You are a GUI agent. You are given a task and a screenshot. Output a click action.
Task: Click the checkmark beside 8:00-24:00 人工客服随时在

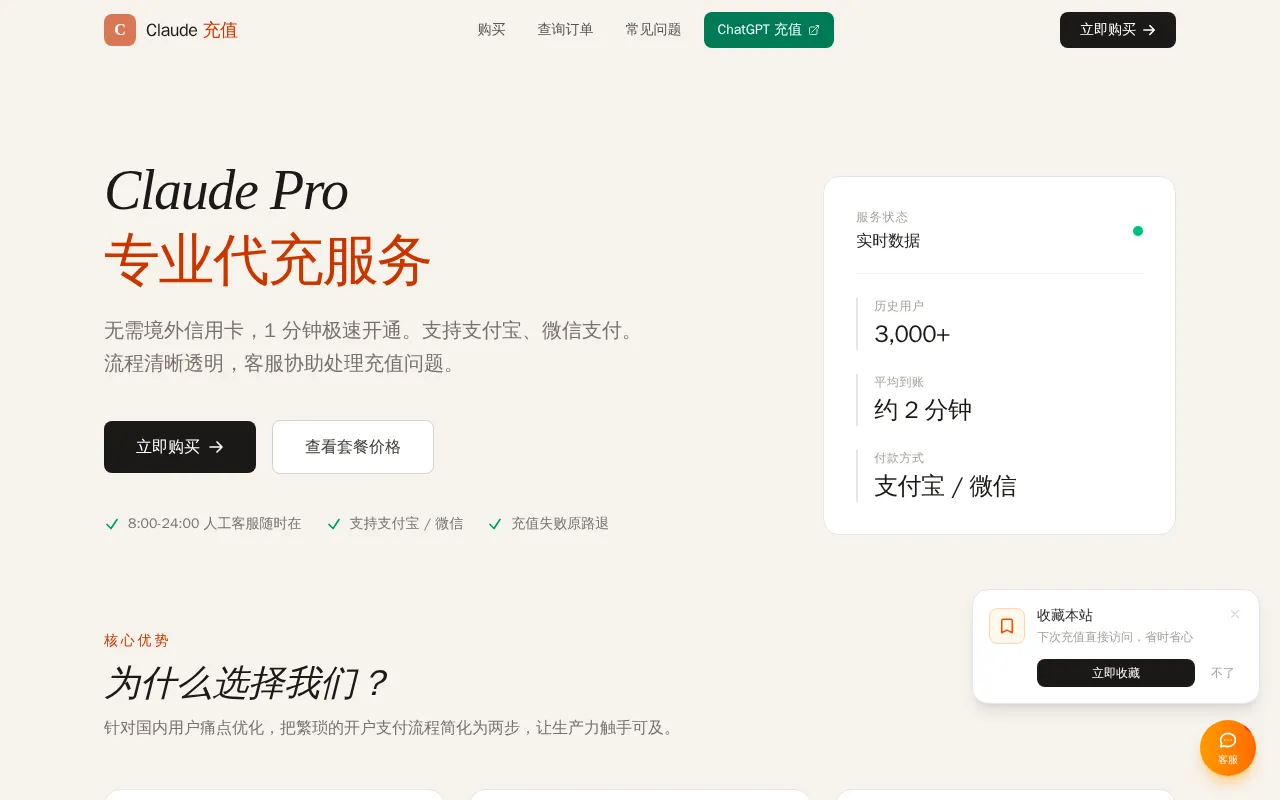pyautogui.click(x=112, y=524)
